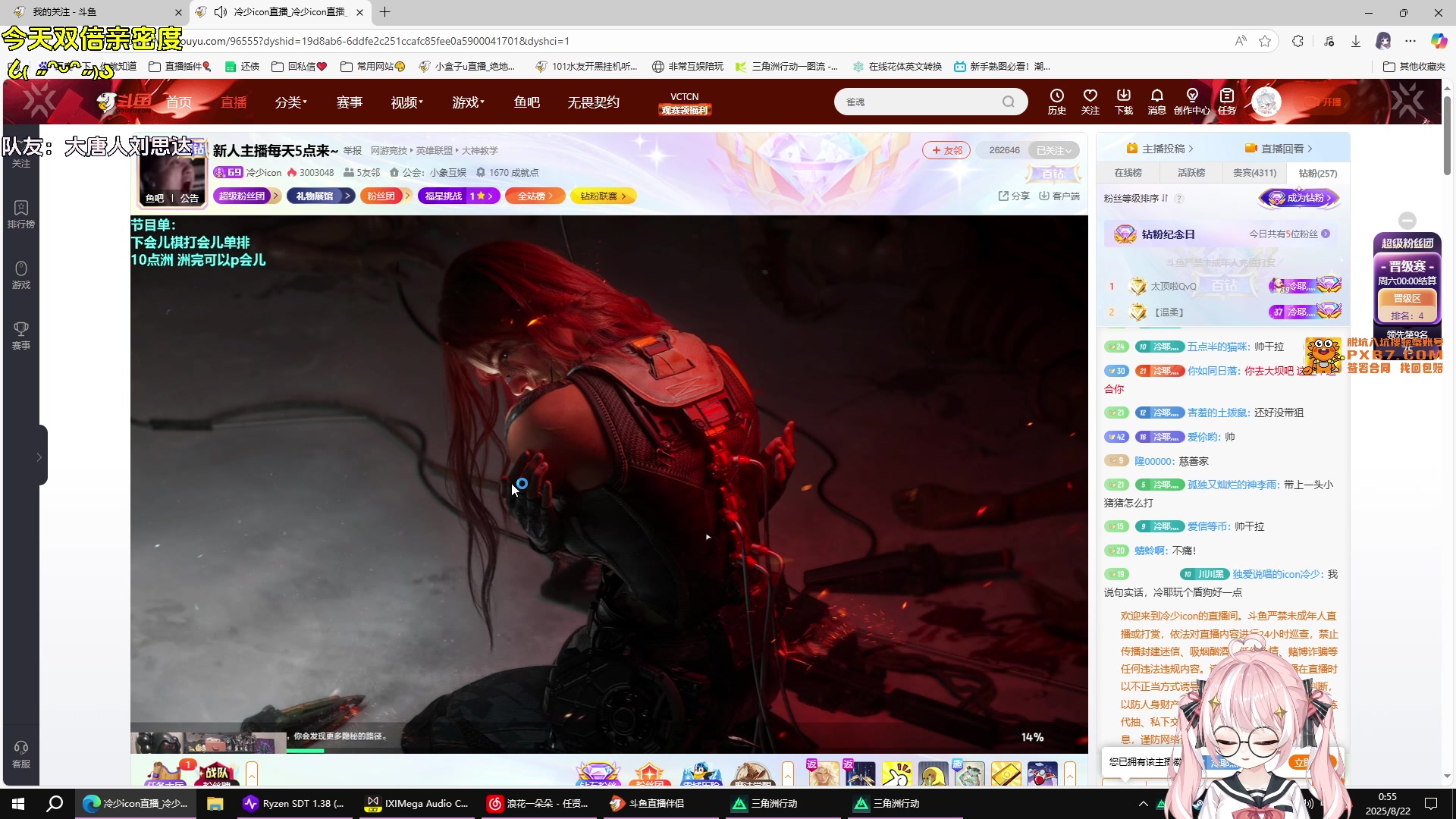Open Windows Start button
Viewport: 1456px width, 819px height.
(x=18, y=803)
